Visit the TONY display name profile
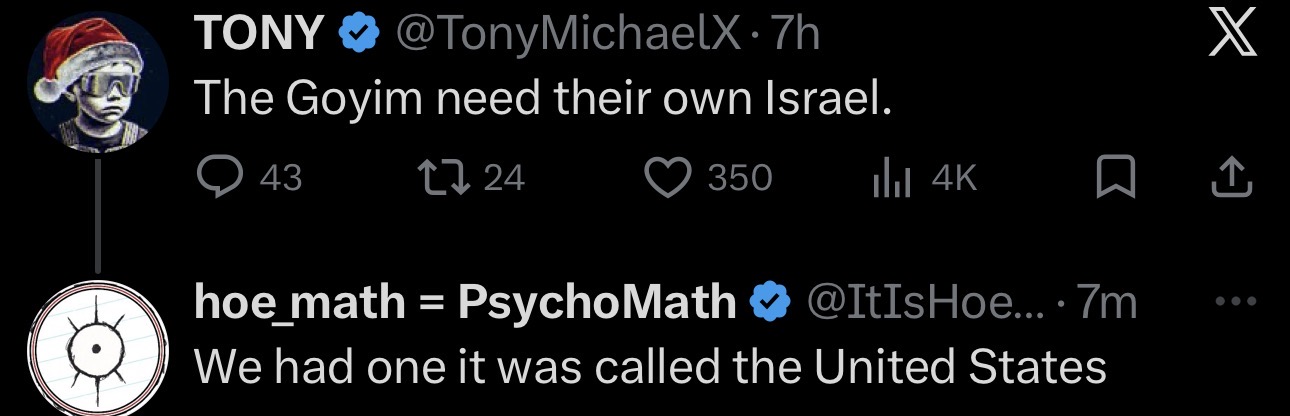 pyautogui.click(x=260, y=36)
